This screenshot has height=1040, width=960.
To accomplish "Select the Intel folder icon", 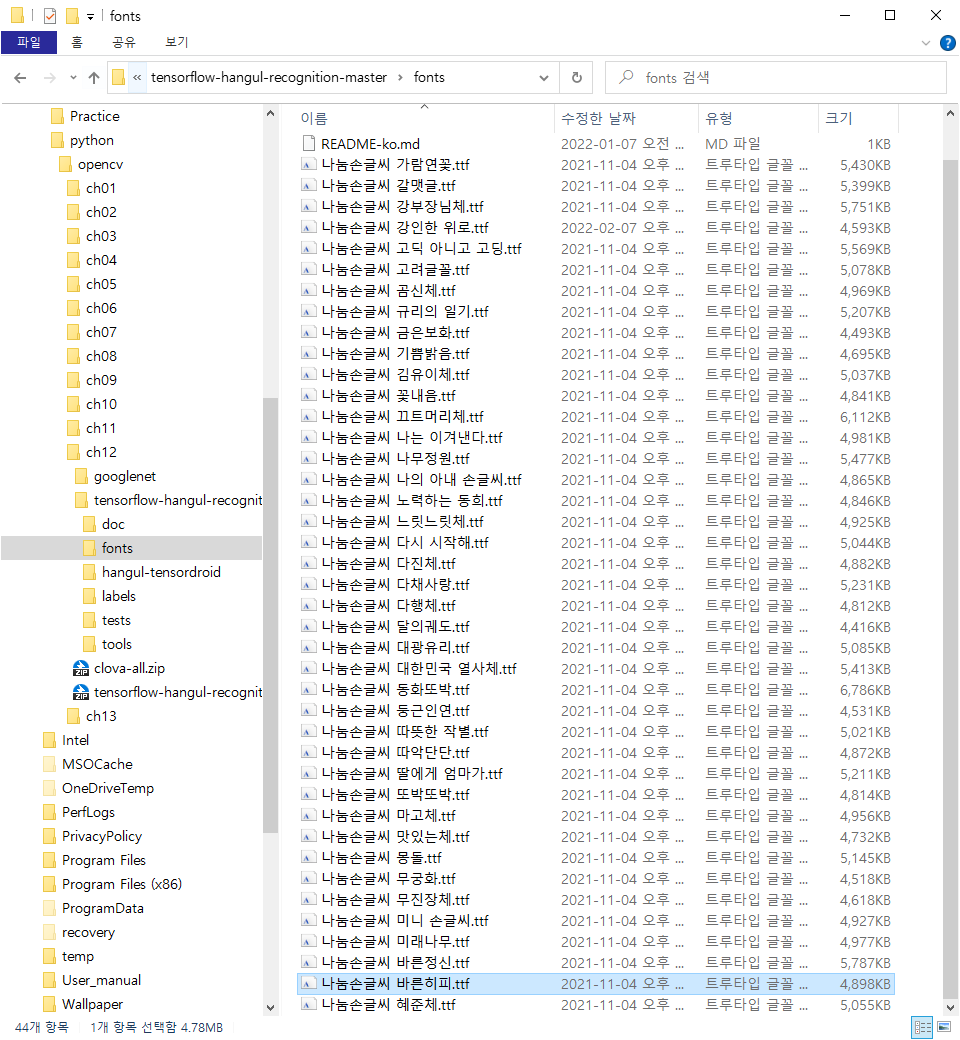I will pos(49,740).
